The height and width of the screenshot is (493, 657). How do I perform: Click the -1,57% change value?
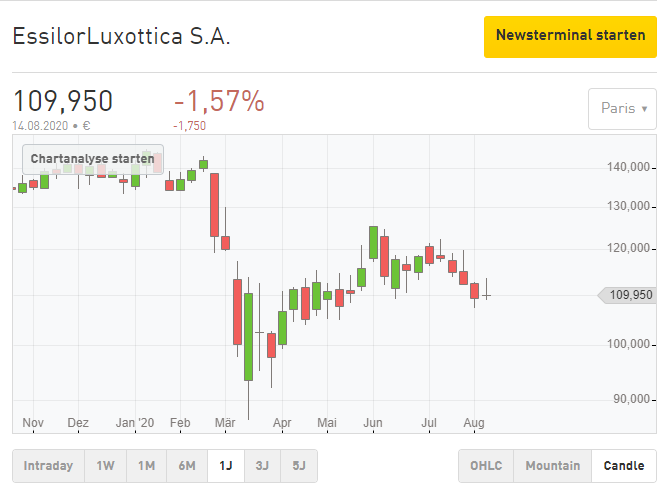219,101
